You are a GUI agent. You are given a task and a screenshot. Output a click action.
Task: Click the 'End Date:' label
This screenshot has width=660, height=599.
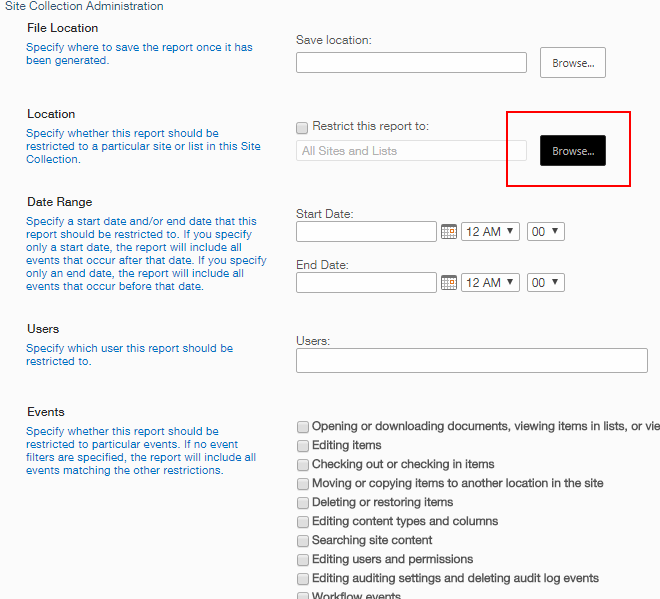click(322, 265)
